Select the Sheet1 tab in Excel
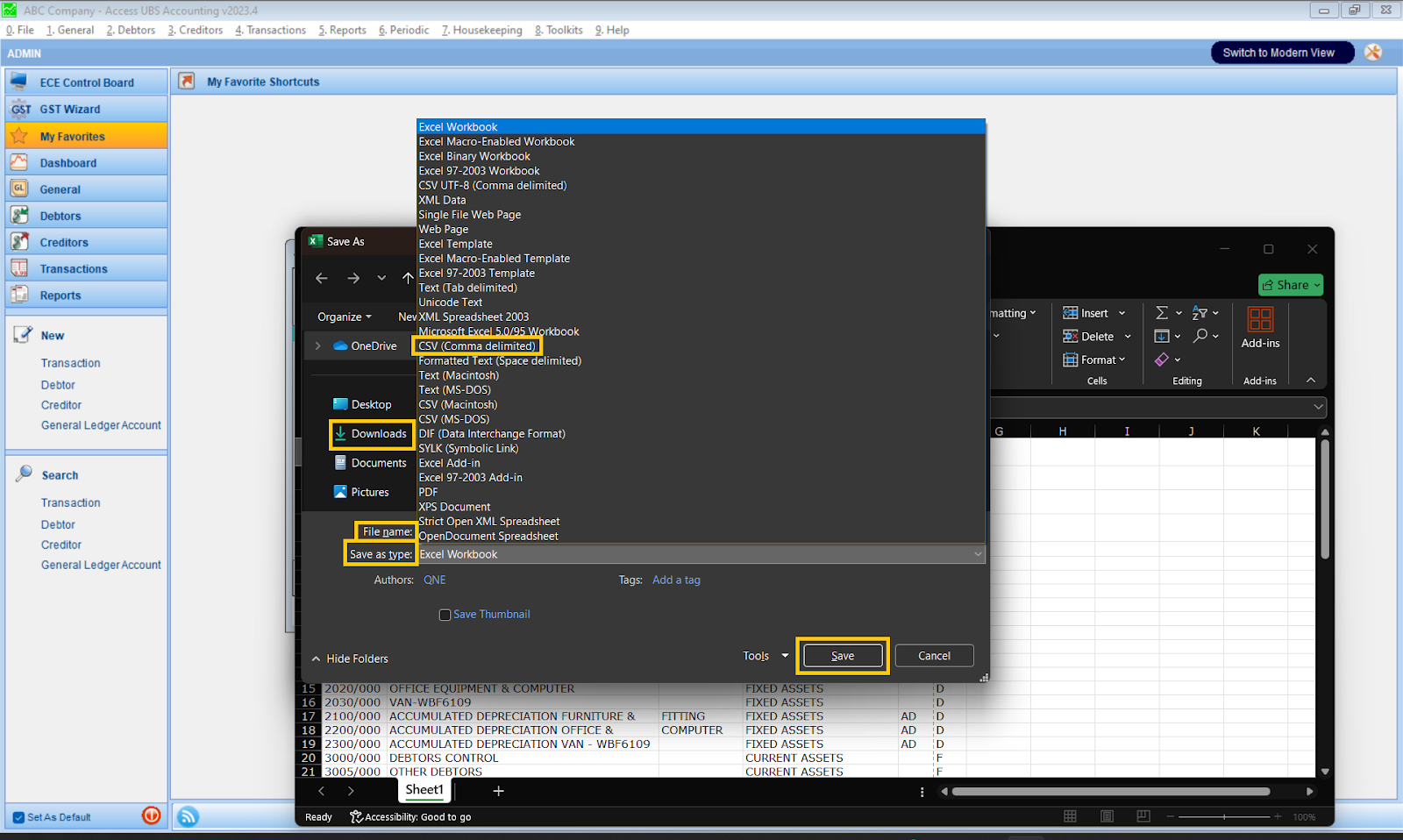Image resolution: width=1403 pixels, height=840 pixels. click(x=424, y=790)
